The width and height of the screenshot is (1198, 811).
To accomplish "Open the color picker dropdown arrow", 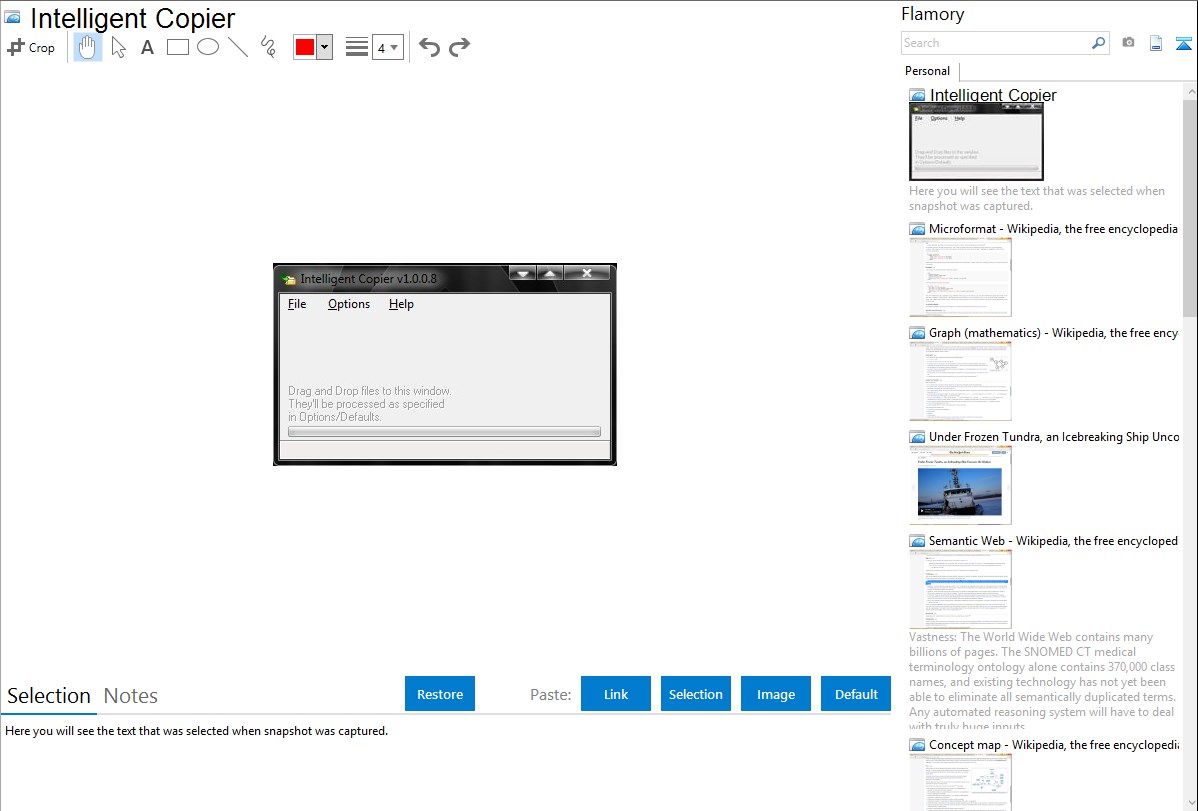I will (325, 47).
